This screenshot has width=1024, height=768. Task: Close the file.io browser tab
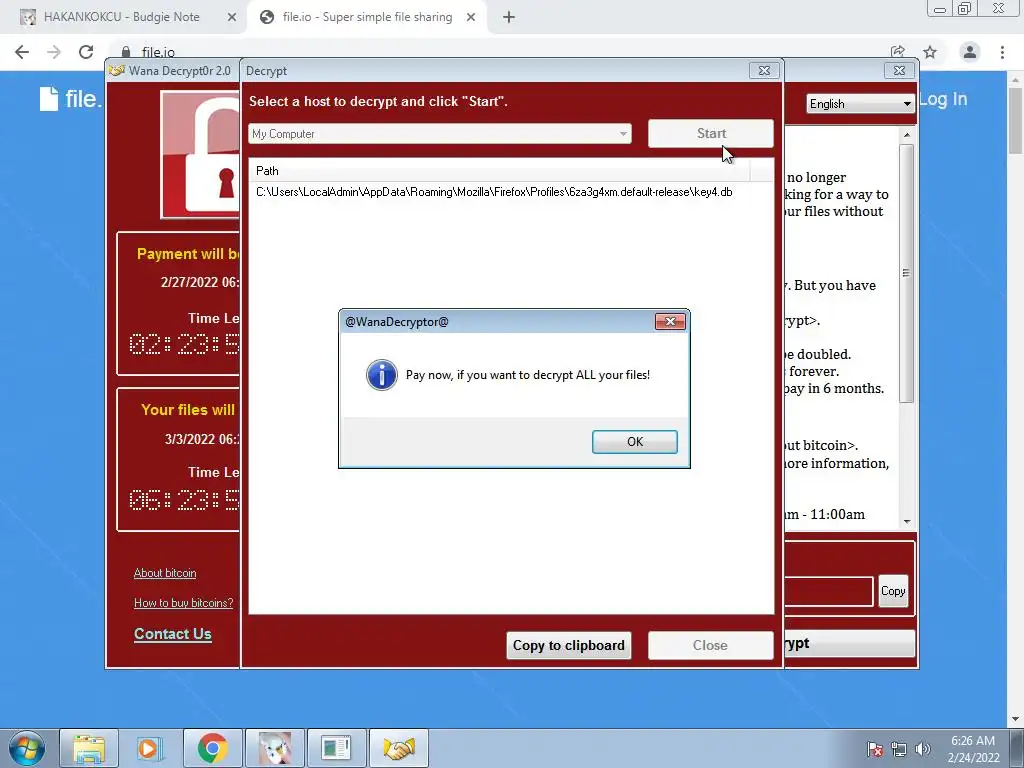point(471,17)
